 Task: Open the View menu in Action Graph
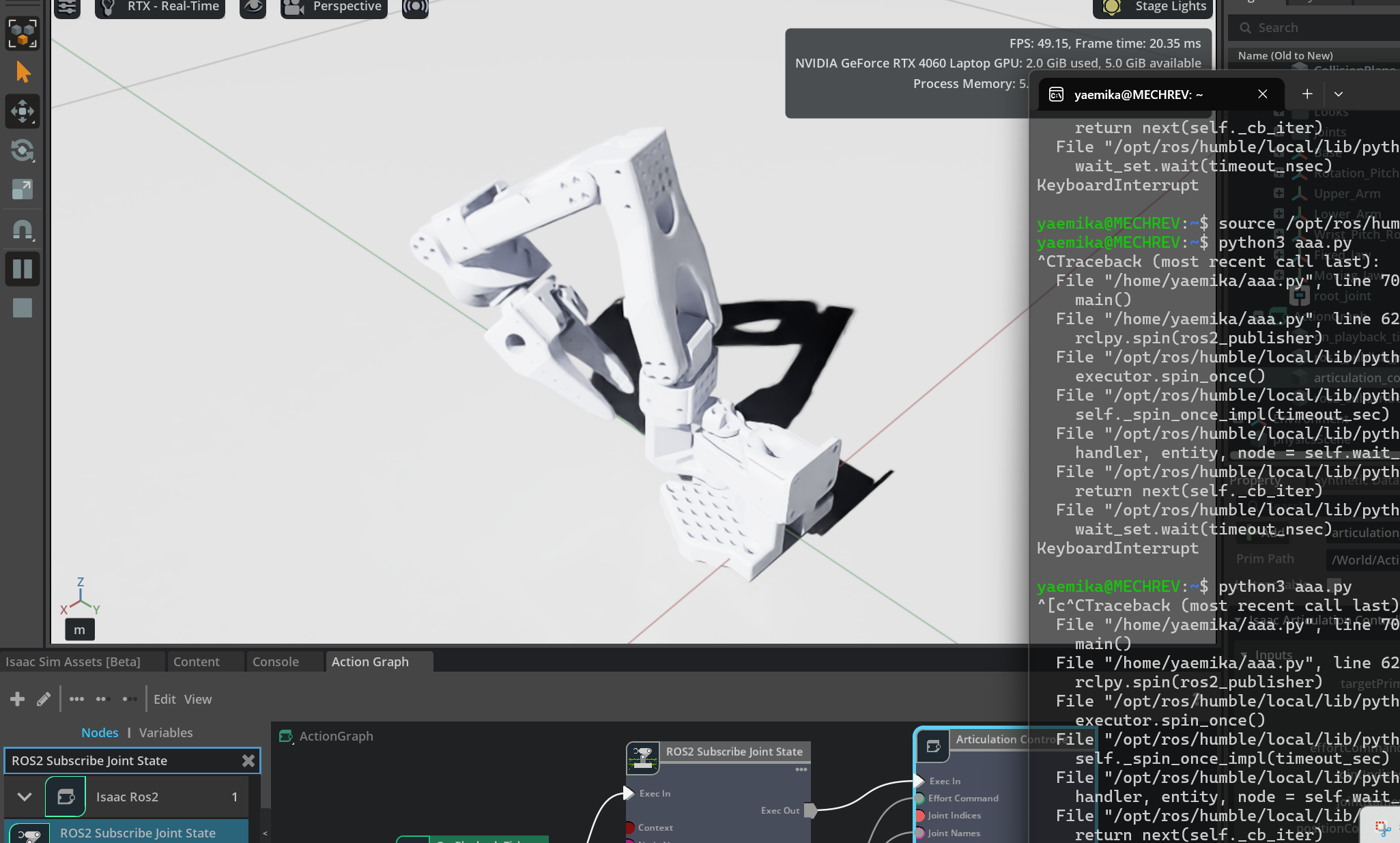tap(198, 699)
